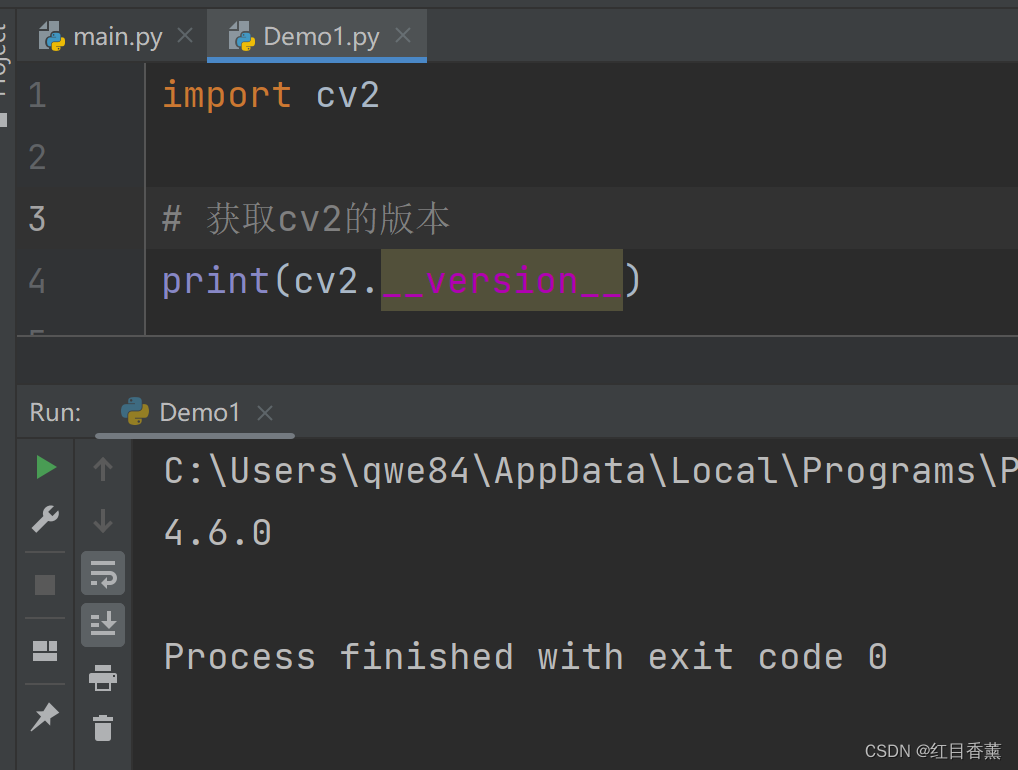Click the Up the stack trace arrow
1018x770 pixels.
(x=102, y=468)
